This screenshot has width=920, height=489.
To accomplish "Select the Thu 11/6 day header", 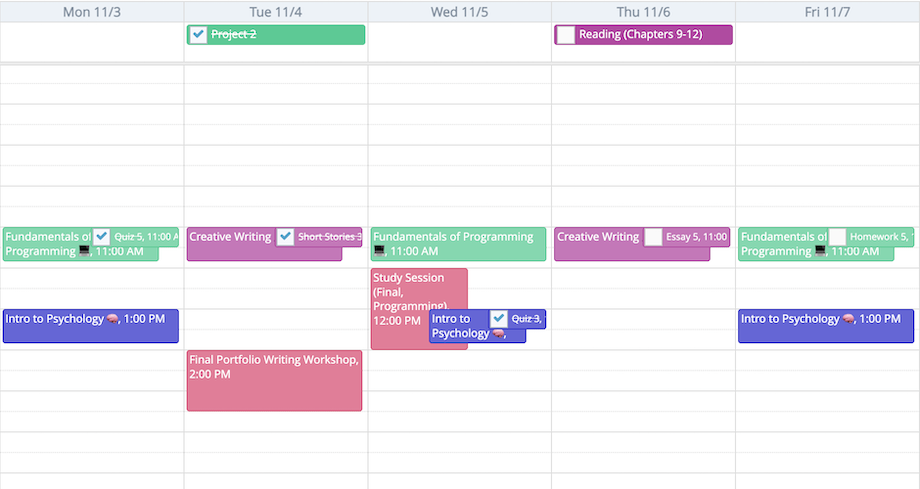I will point(643,11).
